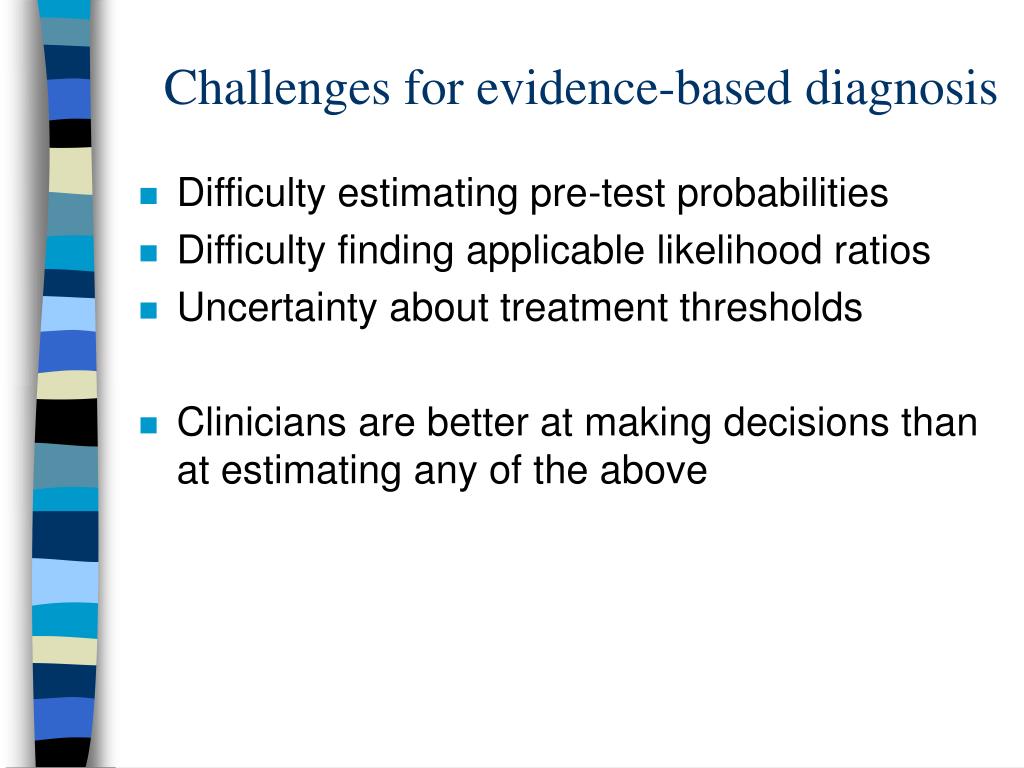Click the light blue ribbon block below navy block

click(65, 582)
